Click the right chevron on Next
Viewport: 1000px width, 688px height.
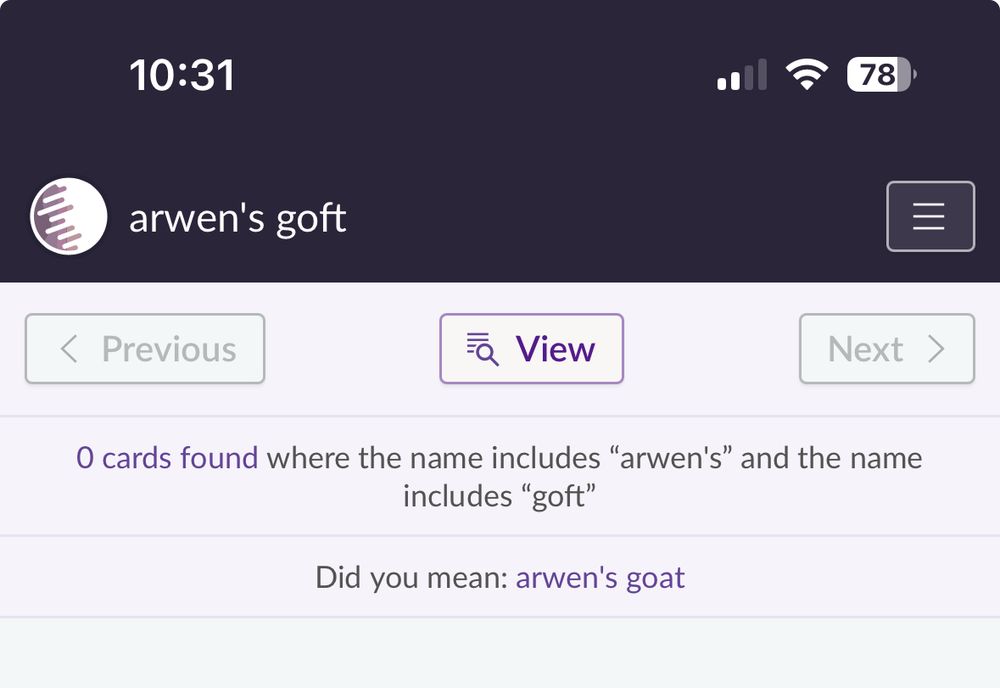(936, 349)
